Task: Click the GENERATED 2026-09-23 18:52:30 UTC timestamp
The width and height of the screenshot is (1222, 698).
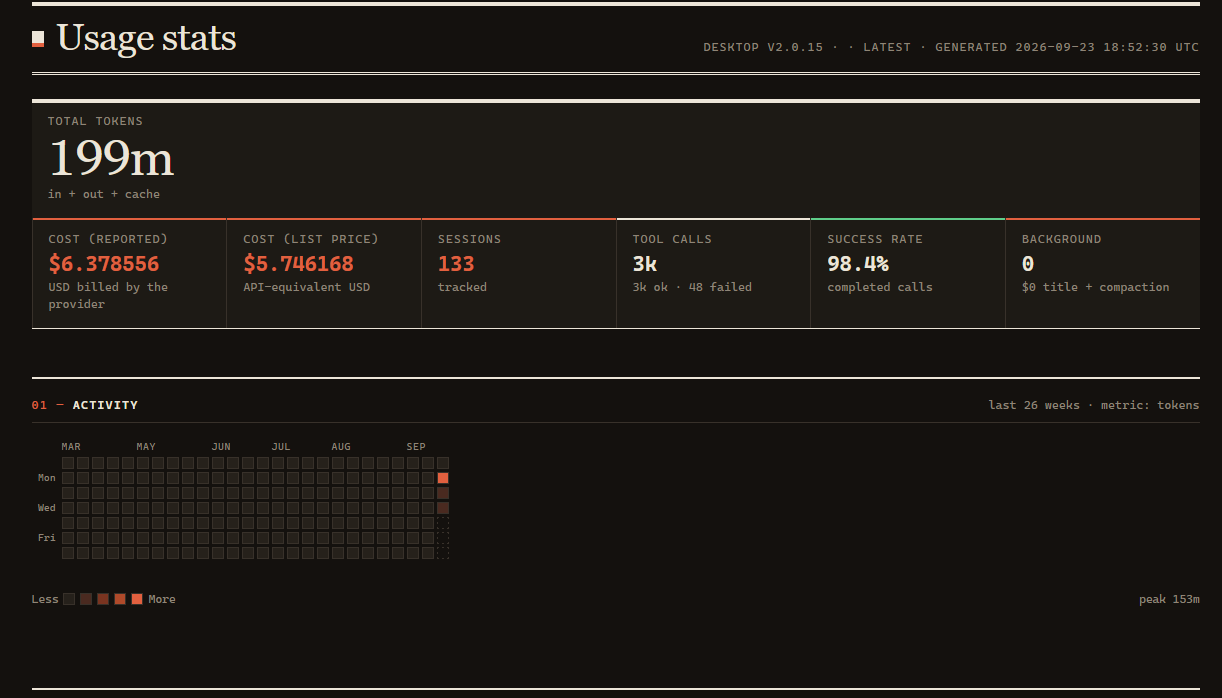Action: tap(1067, 47)
